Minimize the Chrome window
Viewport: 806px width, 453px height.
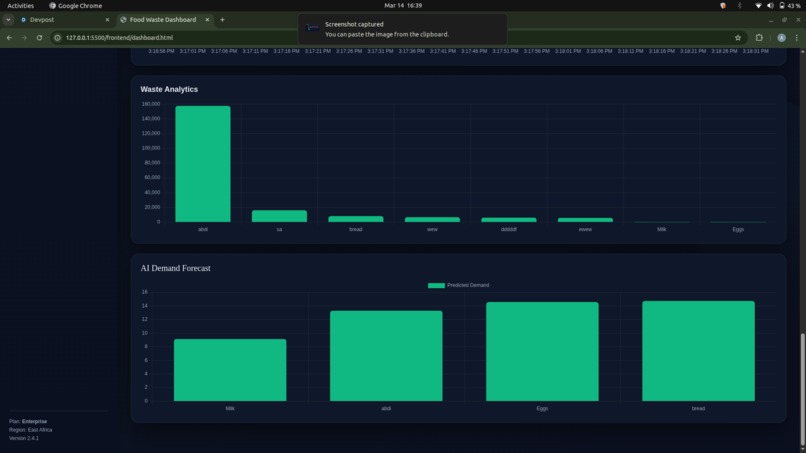coord(771,20)
